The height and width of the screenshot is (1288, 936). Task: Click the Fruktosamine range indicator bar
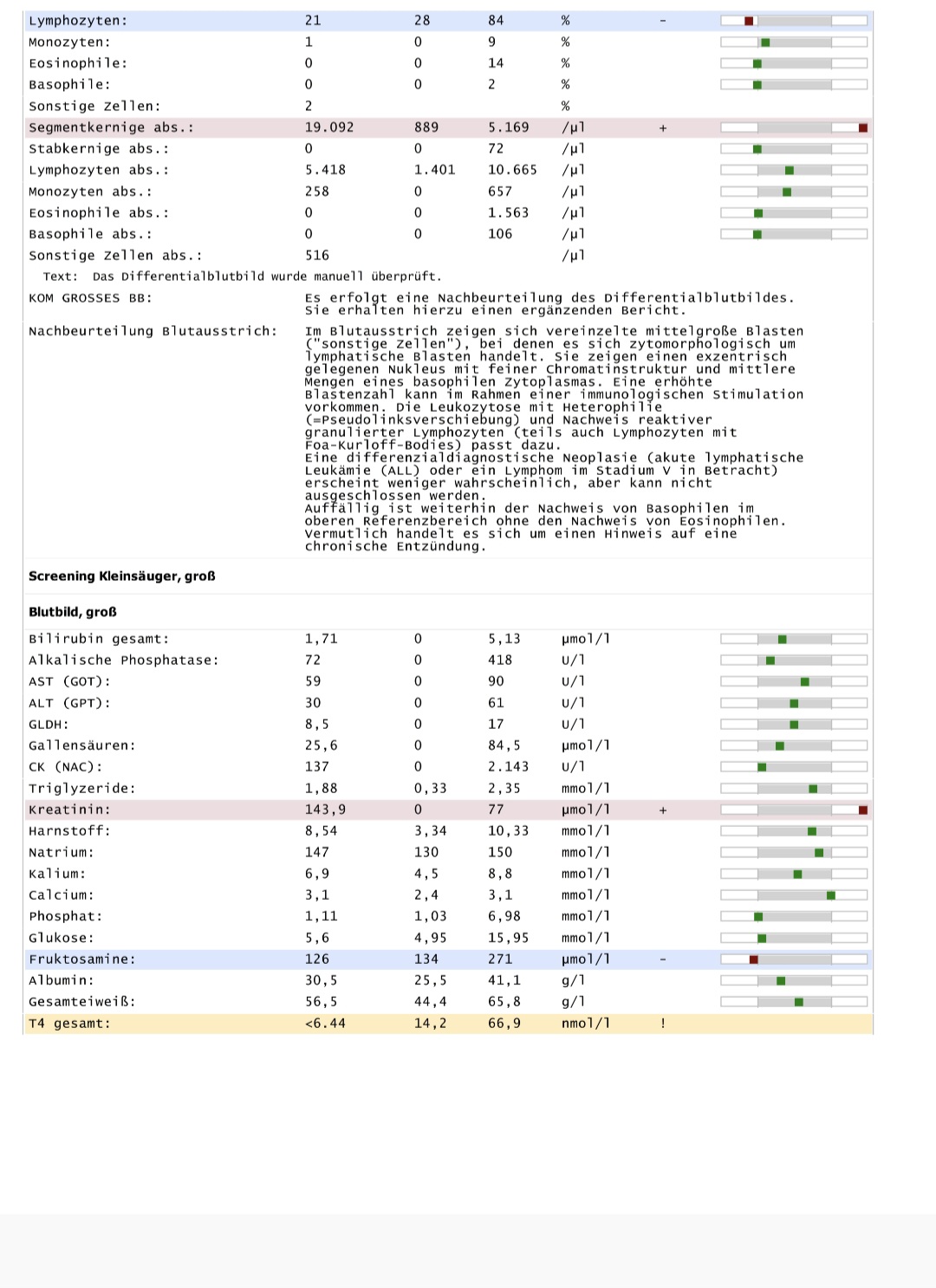pyautogui.click(x=794, y=959)
